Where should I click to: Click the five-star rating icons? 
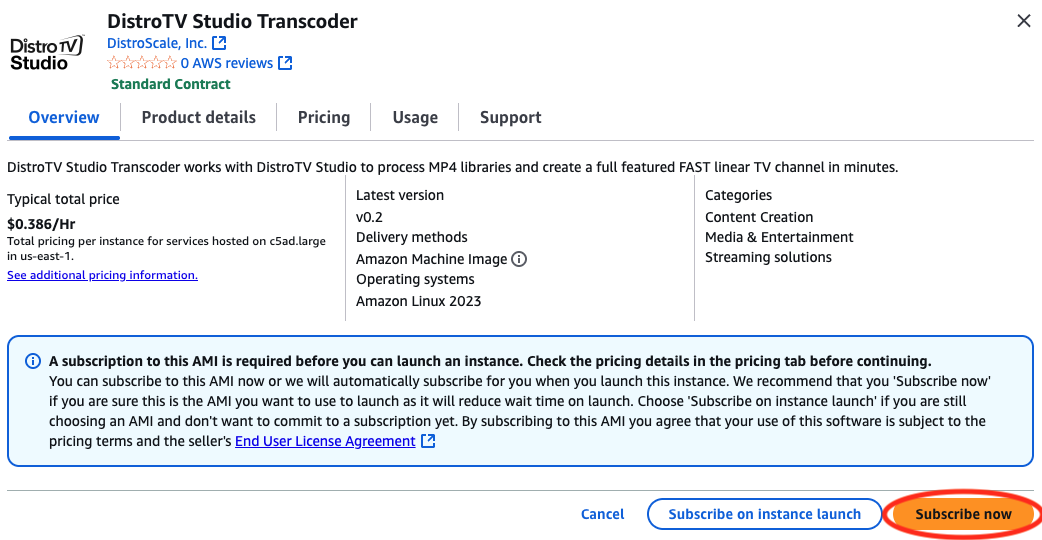(141, 63)
